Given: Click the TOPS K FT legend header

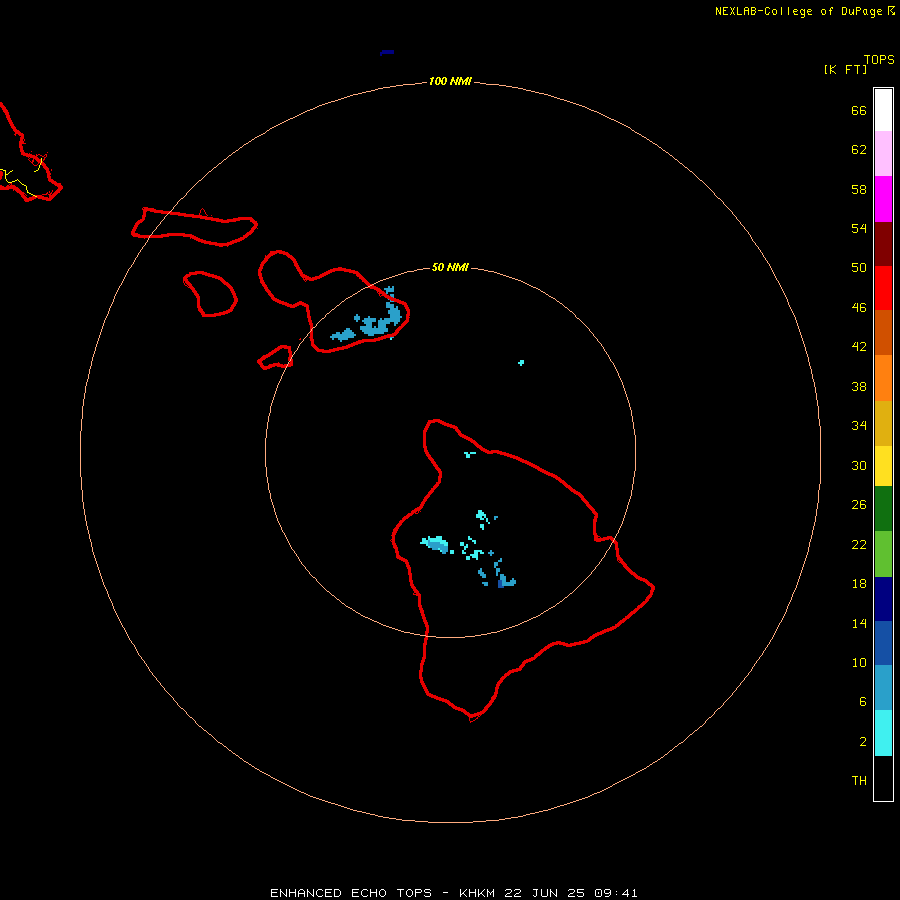Looking at the screenshot, I should (x=859, y=64).
